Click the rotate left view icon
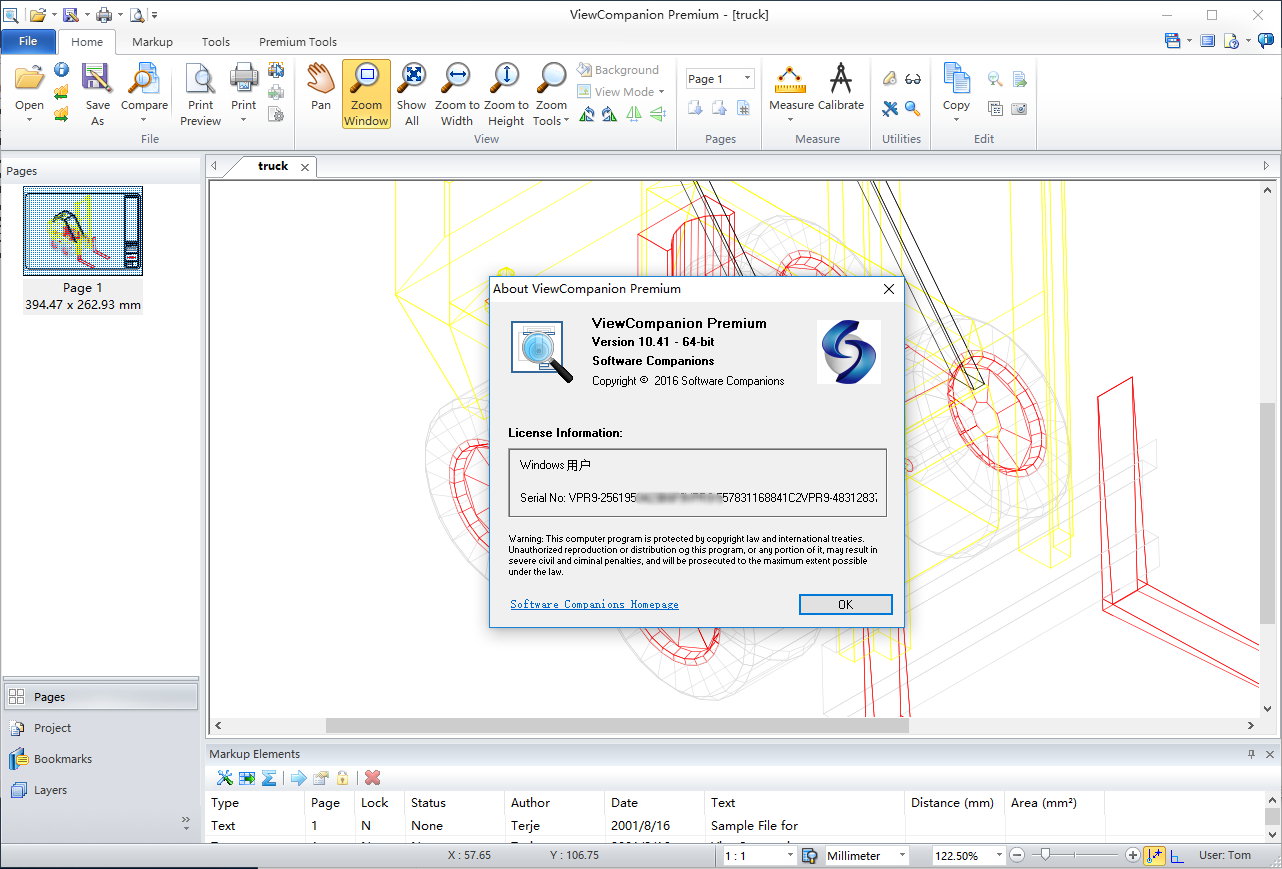This screenshot has width=1282, height=869. point(586,114)
